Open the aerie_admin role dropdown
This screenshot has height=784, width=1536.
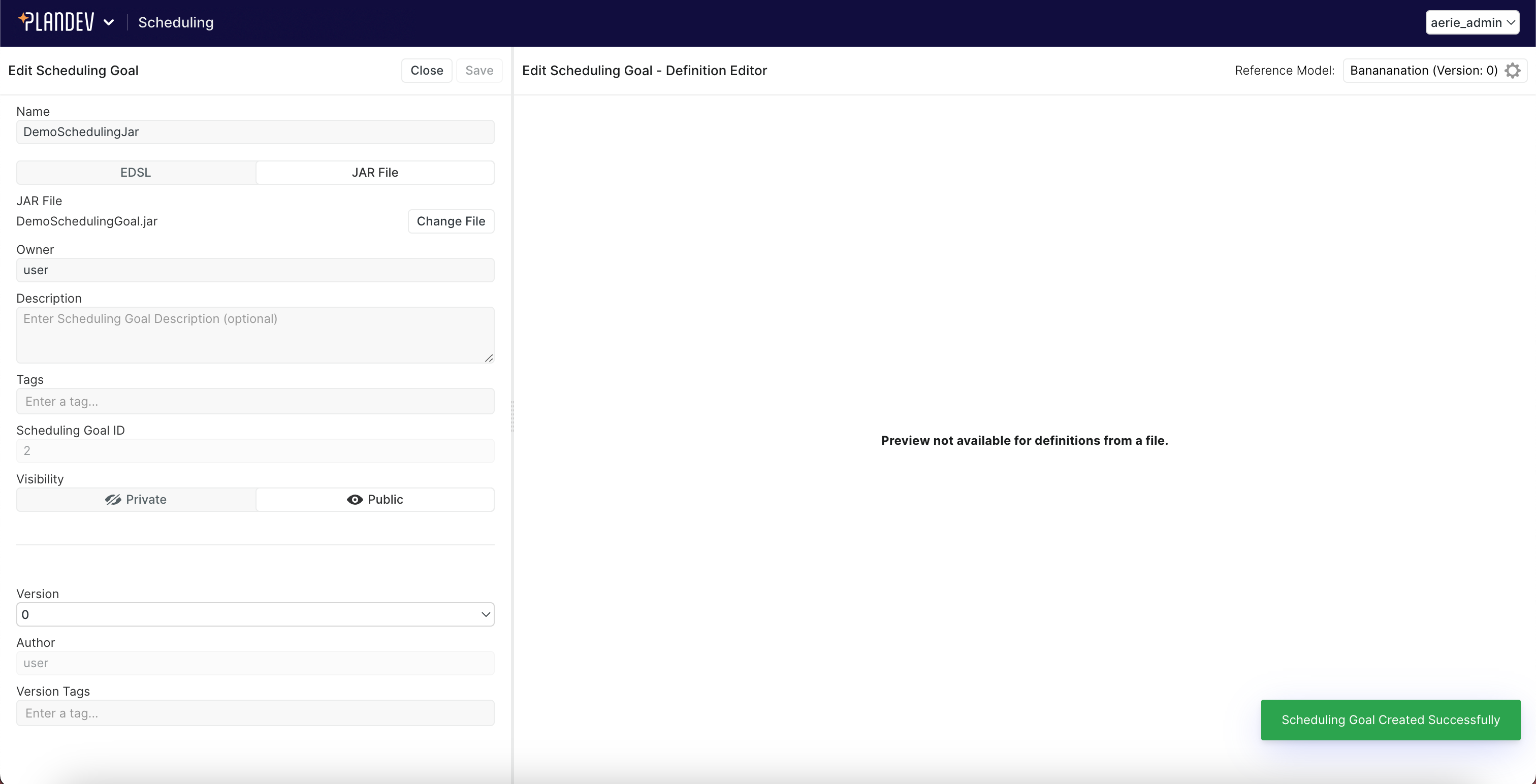pos(1471,23)
